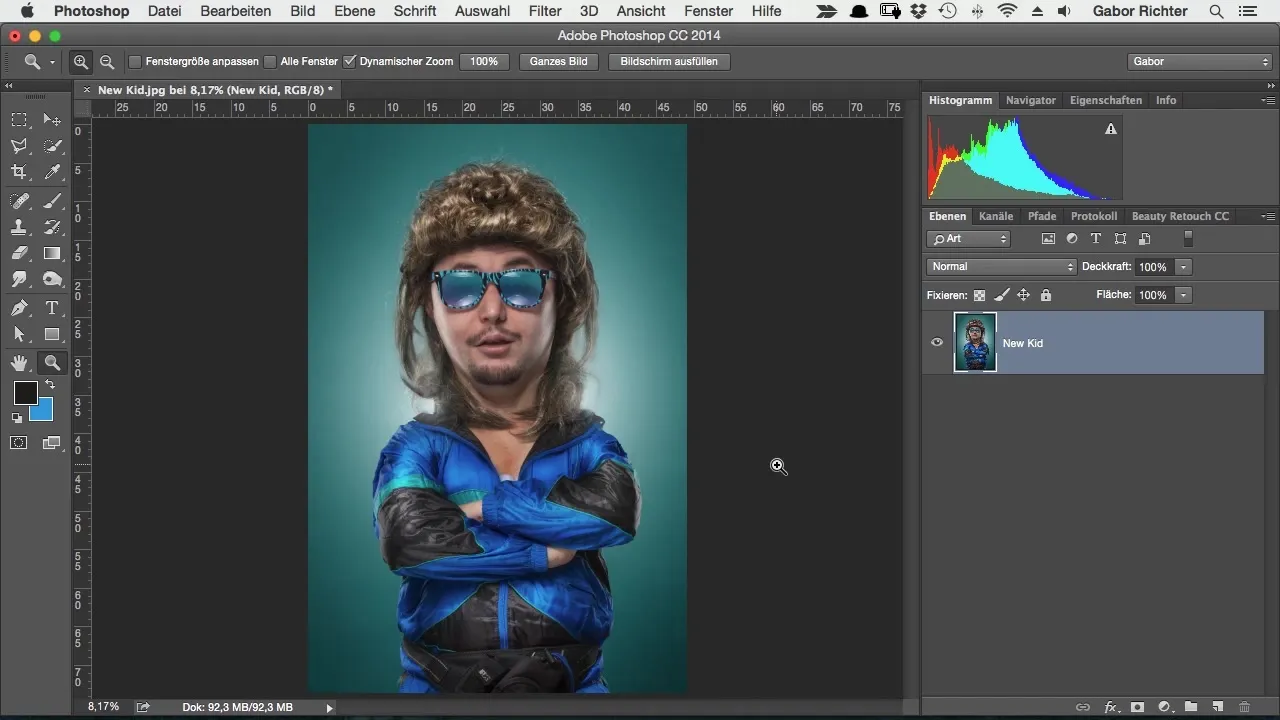This screenshot has width=1280, height=720.
Task: Select the Type tool
Action: [52, 308]
